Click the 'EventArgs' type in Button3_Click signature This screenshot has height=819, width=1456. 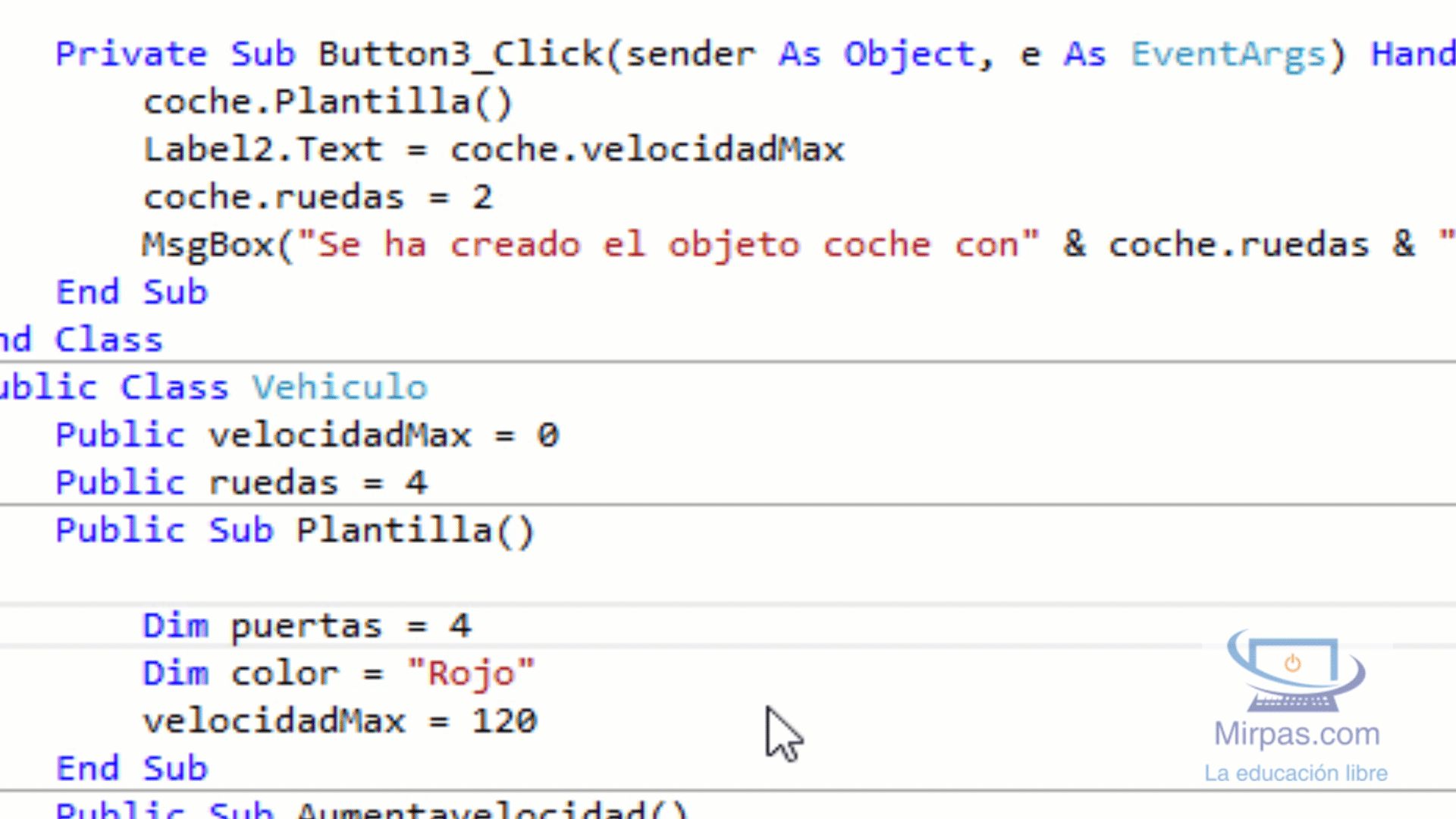[1228, 55]
